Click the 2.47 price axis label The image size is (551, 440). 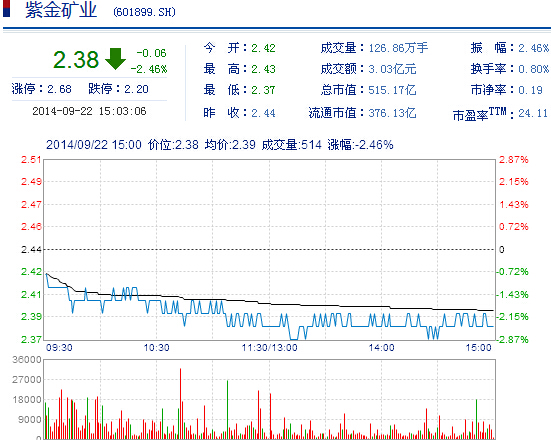tap(31, 204)
